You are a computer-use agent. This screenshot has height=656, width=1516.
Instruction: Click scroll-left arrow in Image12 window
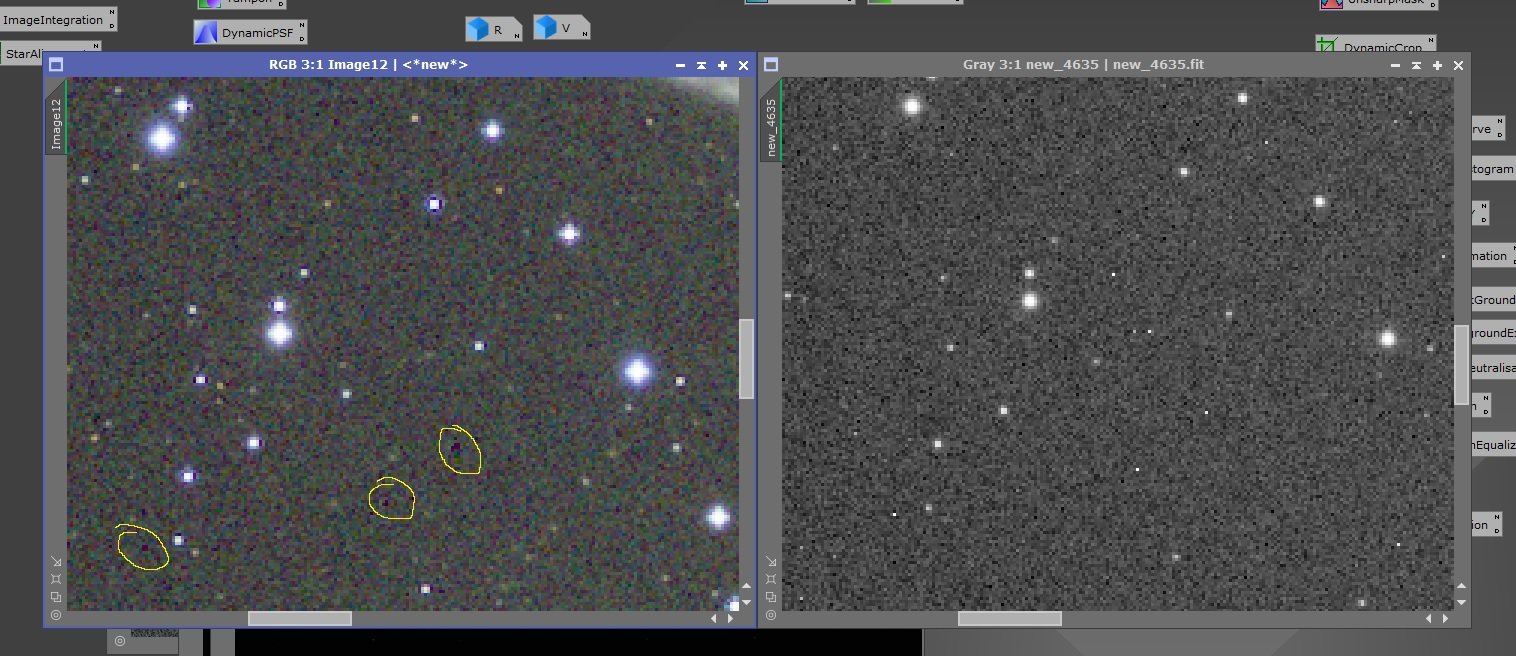714,619
